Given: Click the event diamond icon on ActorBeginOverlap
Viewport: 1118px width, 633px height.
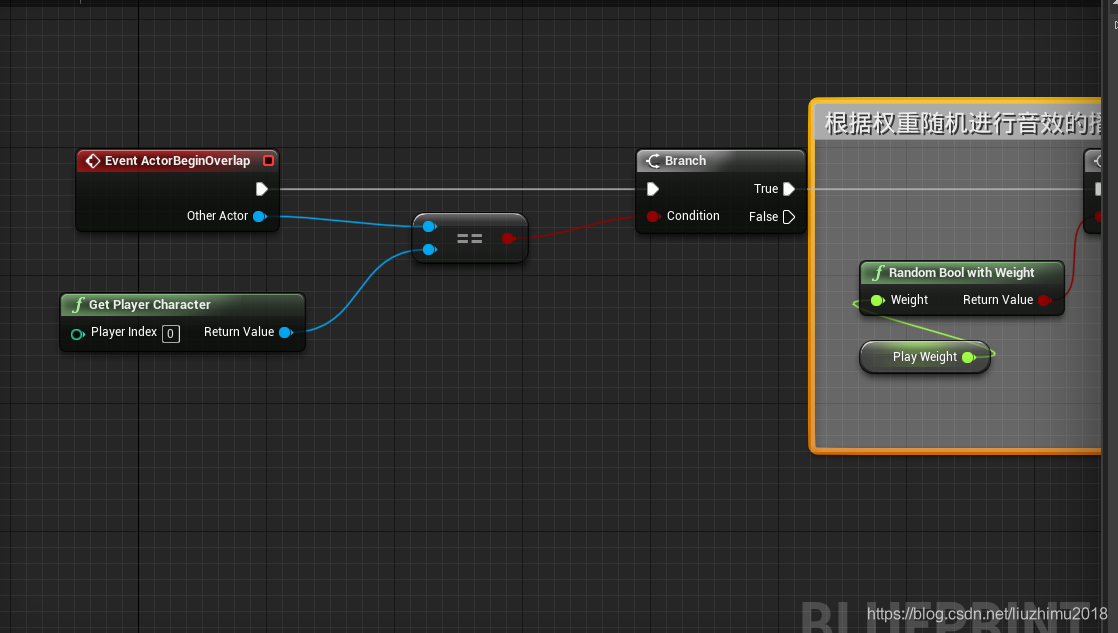Looking at the screenshot, I should click(93, 161).
